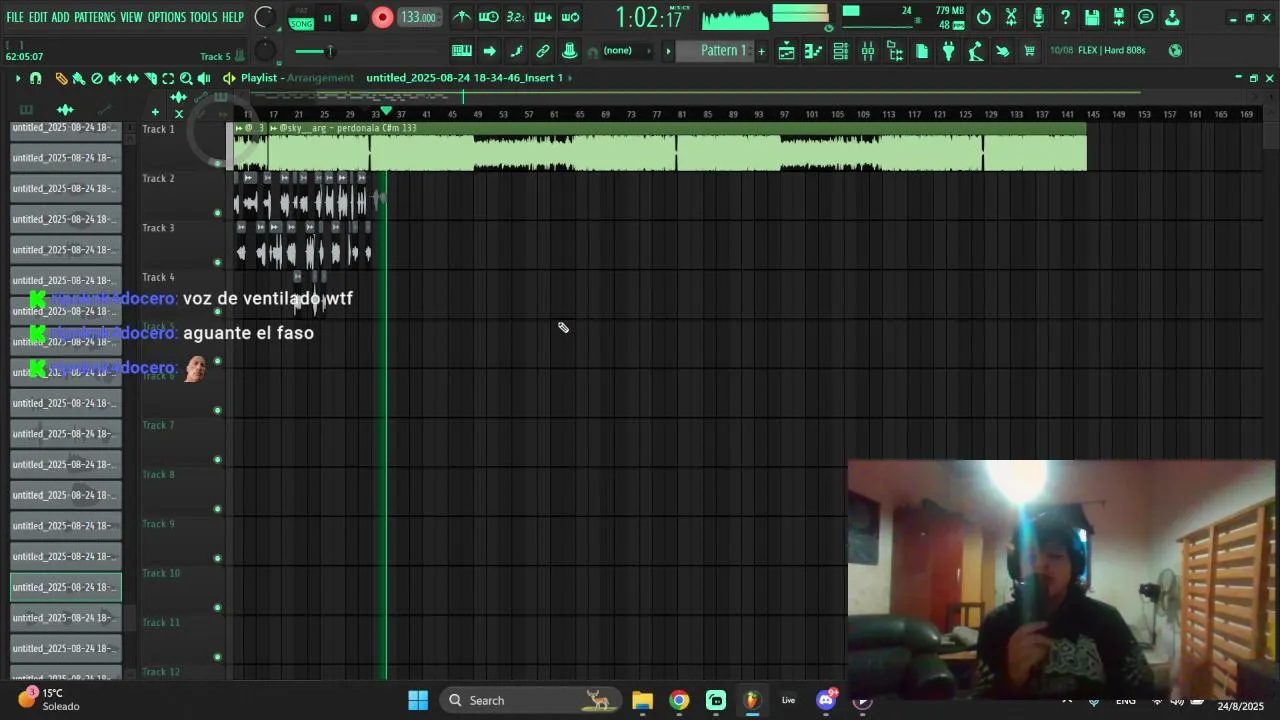Toggle mute switch for Track 2

point(217,212)
